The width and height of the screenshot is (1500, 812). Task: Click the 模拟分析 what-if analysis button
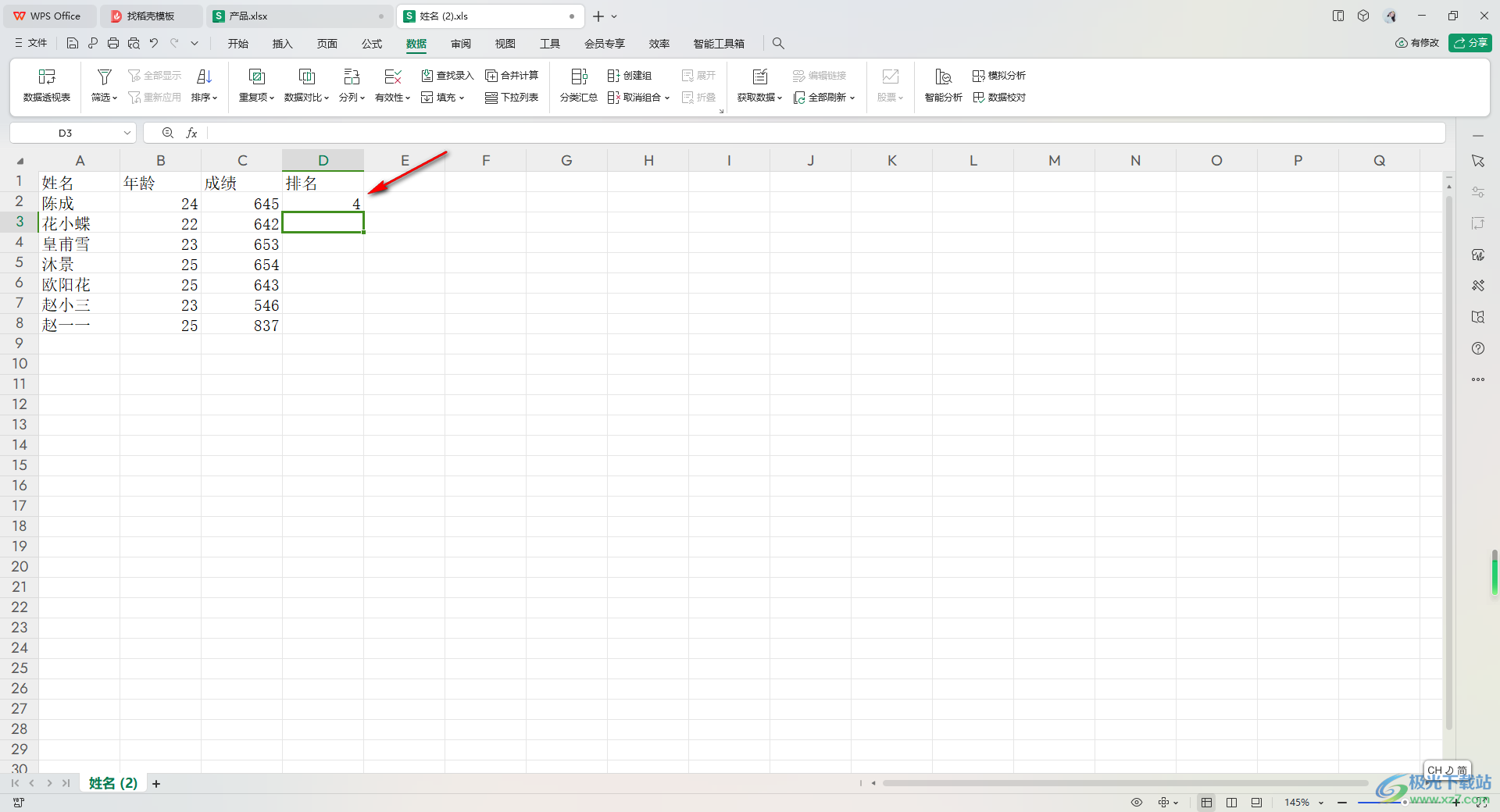point(999,76)
